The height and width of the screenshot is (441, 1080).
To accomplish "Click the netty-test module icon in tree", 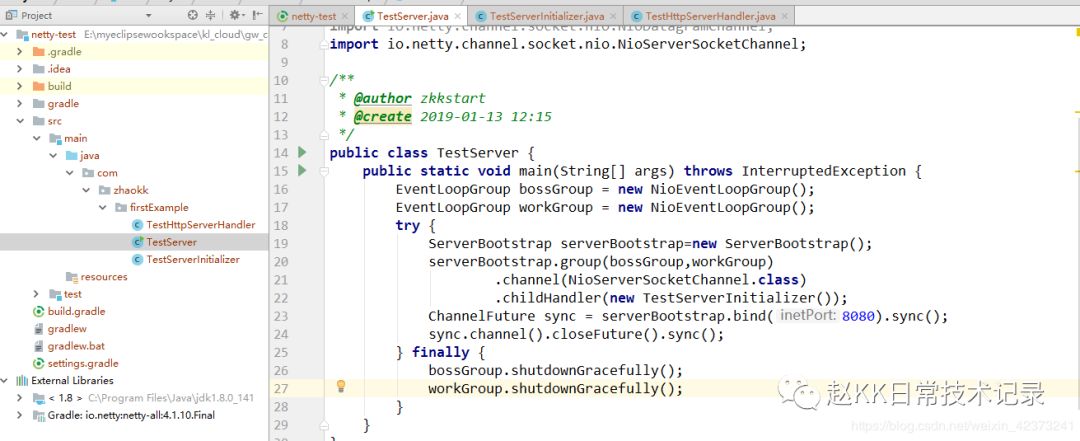I will 22,34.
